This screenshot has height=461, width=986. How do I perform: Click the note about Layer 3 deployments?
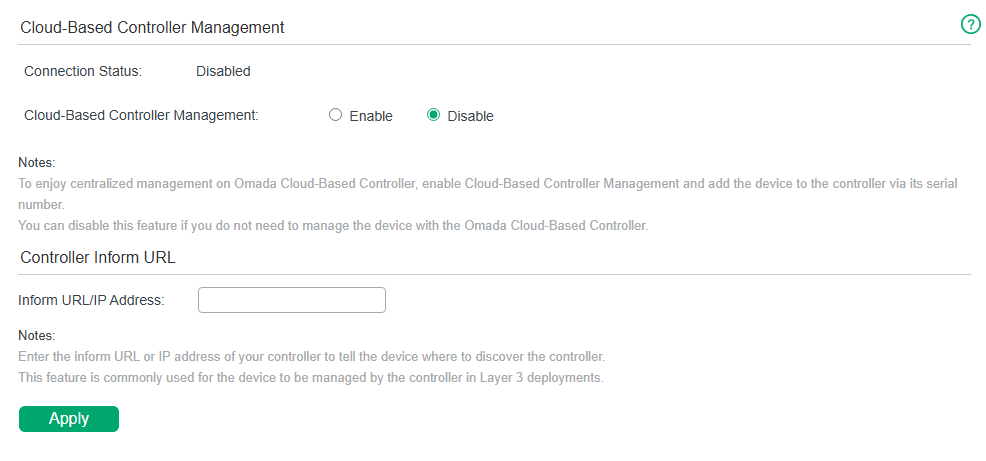pyautogui.click(x=311, y=379)
